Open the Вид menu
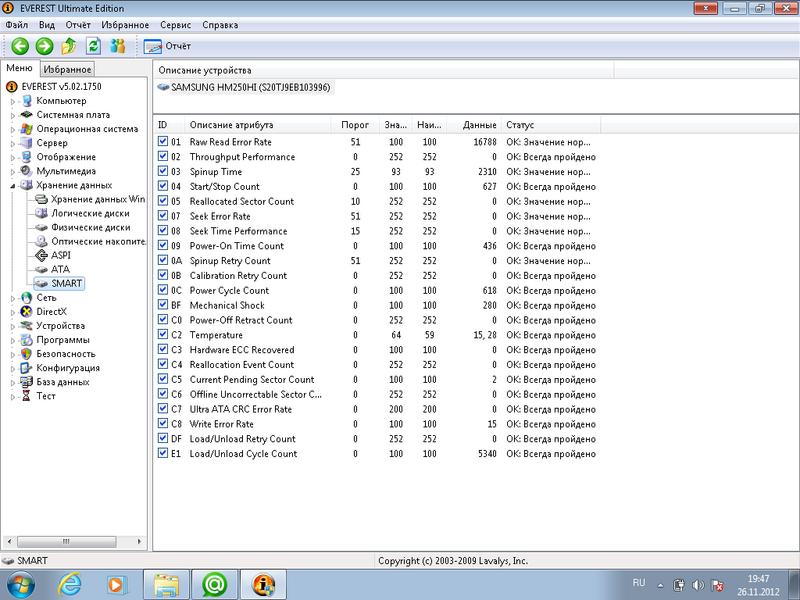This screenshot has height=600, width=800. (47, 25)
